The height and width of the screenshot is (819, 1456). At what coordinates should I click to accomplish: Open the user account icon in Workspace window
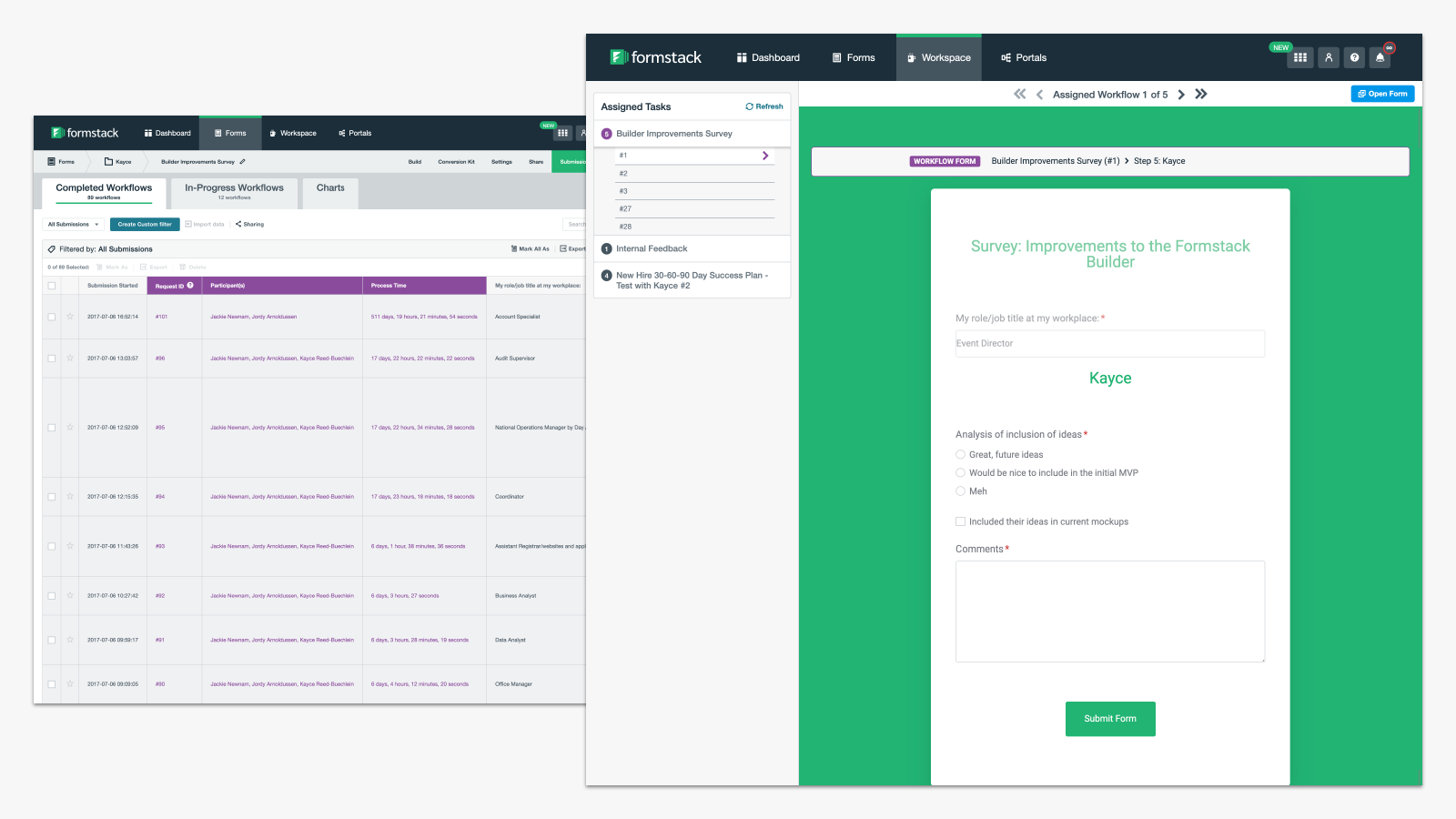(x=1329, y=57)
